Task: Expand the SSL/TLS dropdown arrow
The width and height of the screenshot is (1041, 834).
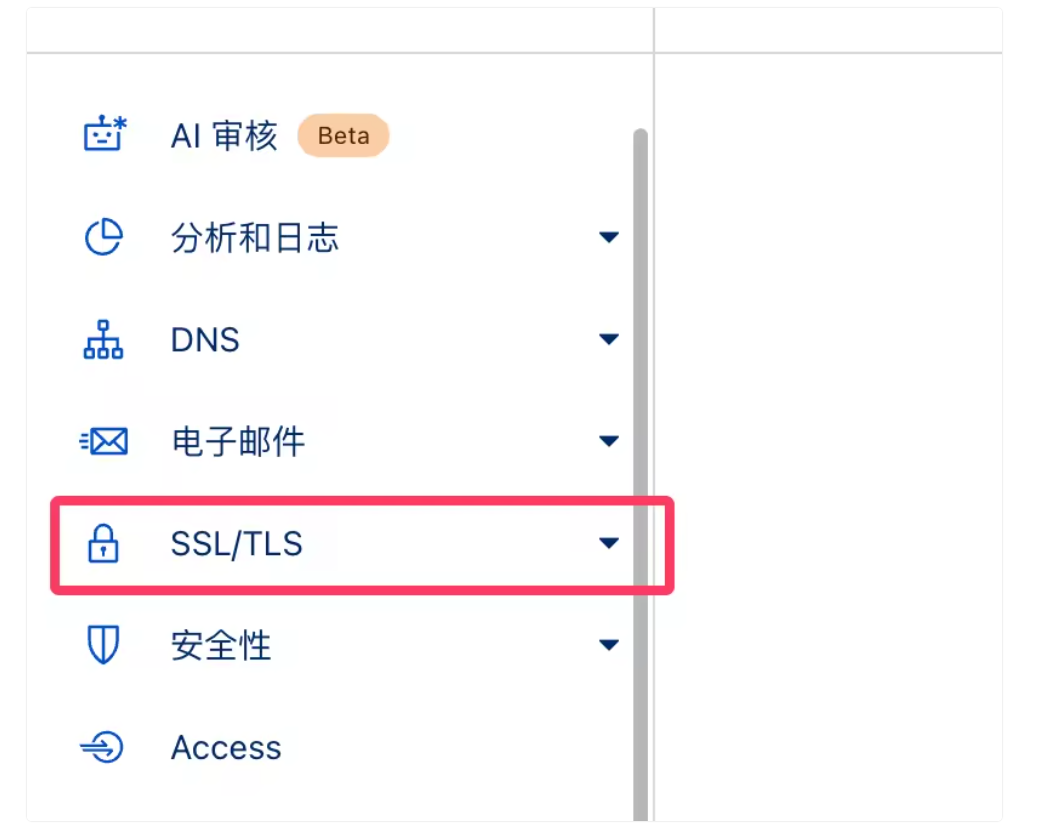Action: click(608, 544)
